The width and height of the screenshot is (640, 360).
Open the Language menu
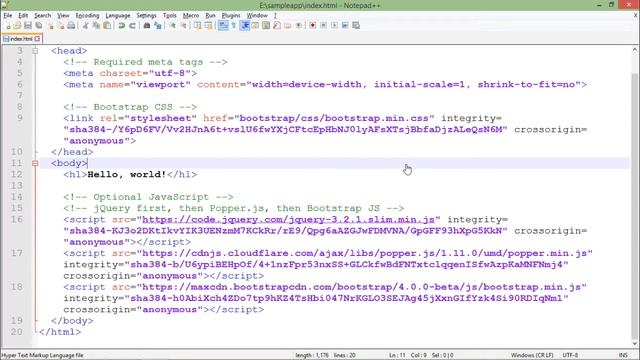point(118,16)
